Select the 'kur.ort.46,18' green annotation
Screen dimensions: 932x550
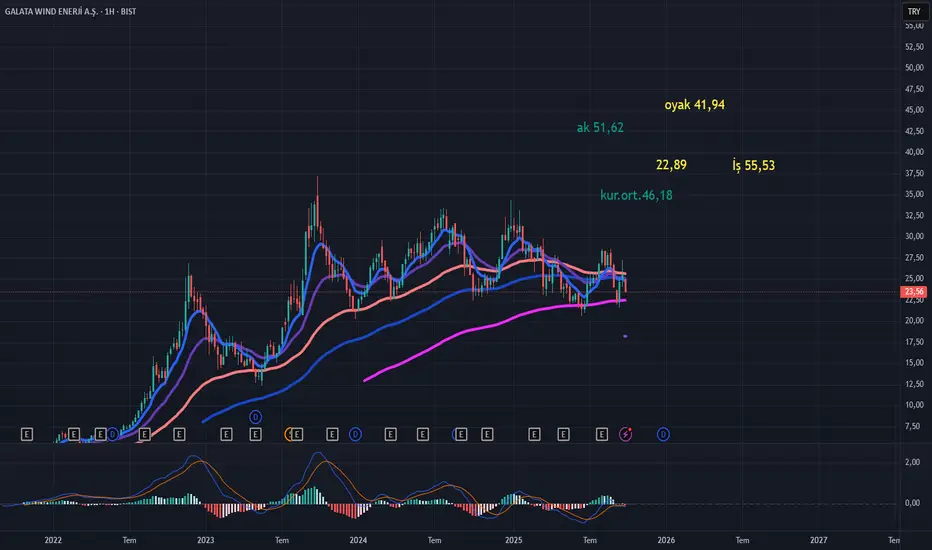(x=636, y=195)
